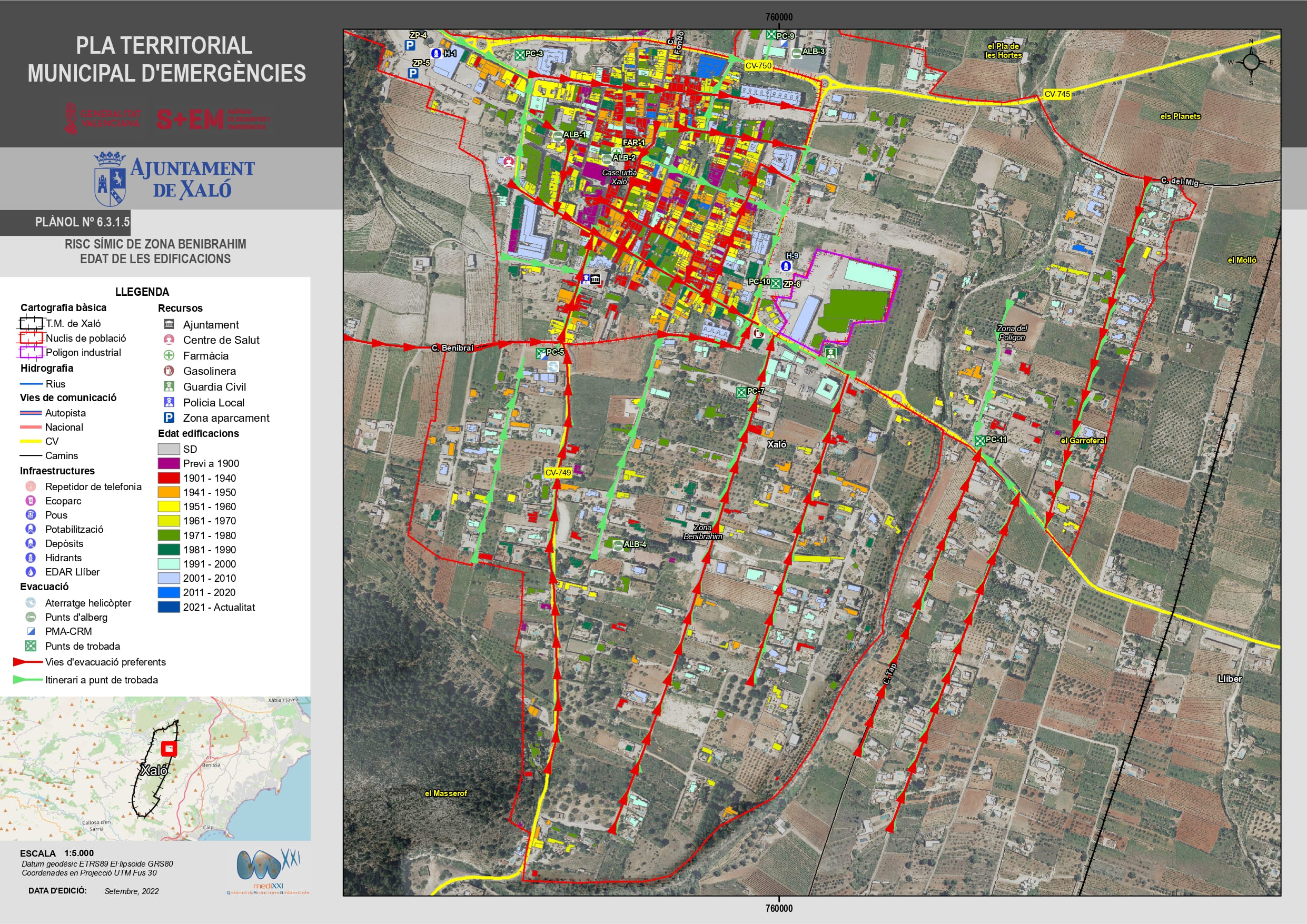Click the Guardia Civil legend icon

[x=169, y=386]
